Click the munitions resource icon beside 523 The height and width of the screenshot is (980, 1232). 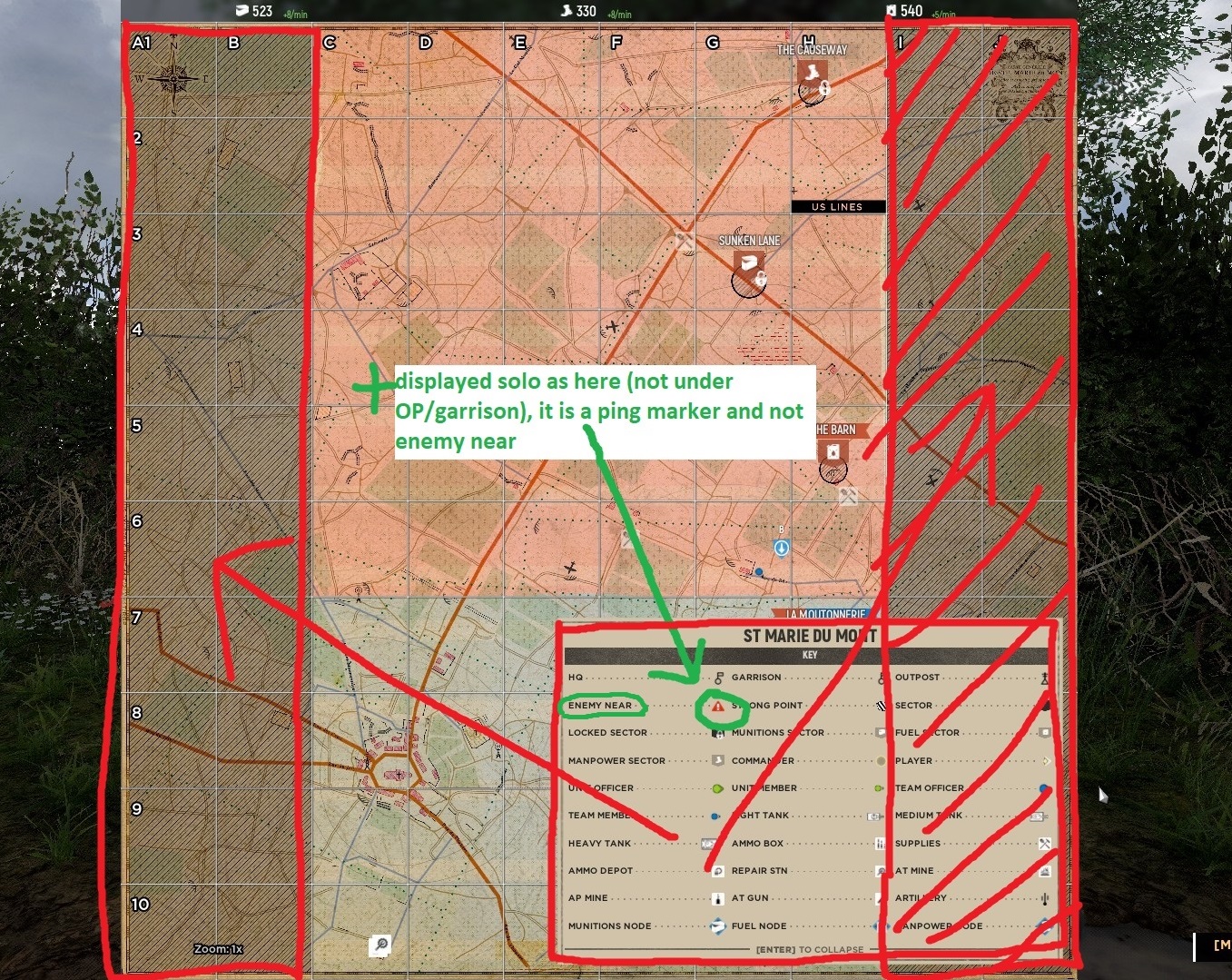click(241, 11)
